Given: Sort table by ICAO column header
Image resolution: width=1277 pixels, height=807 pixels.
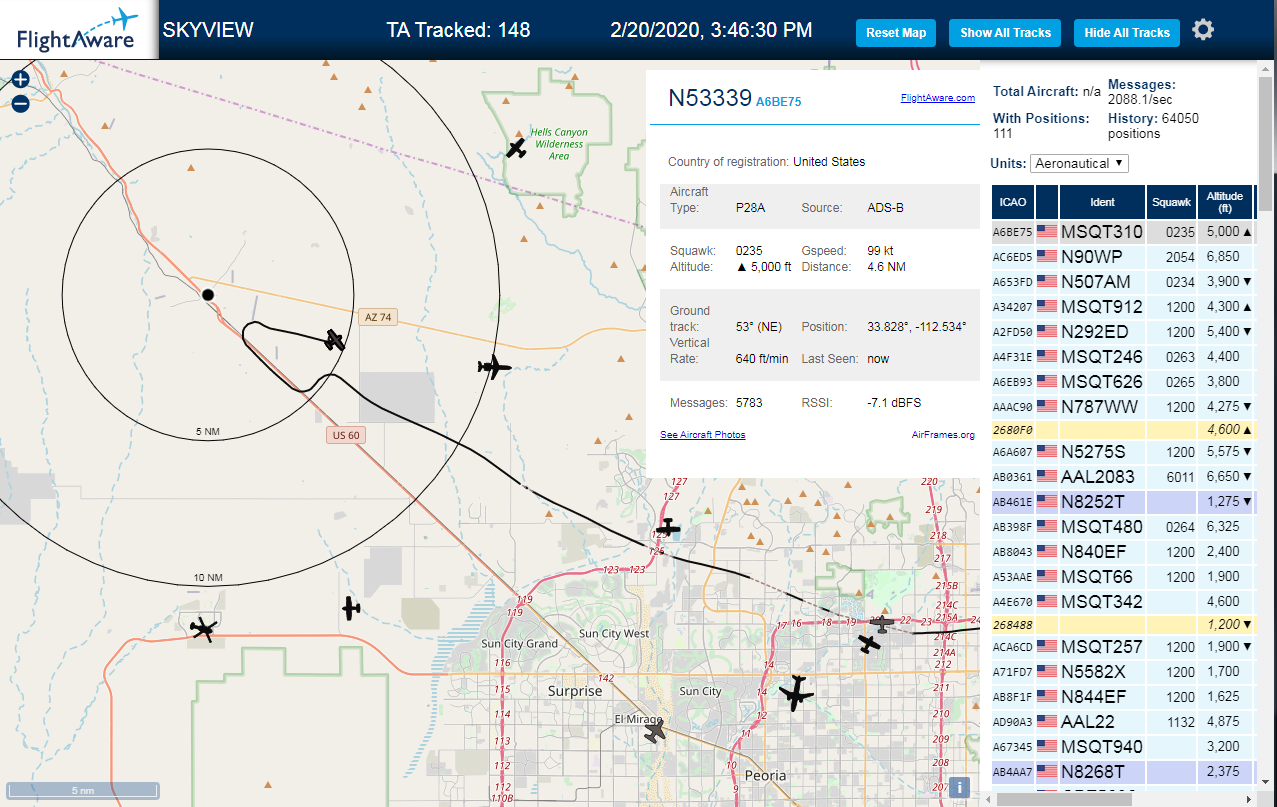Looking at the screenshot, I should [x=1013, y=202].
